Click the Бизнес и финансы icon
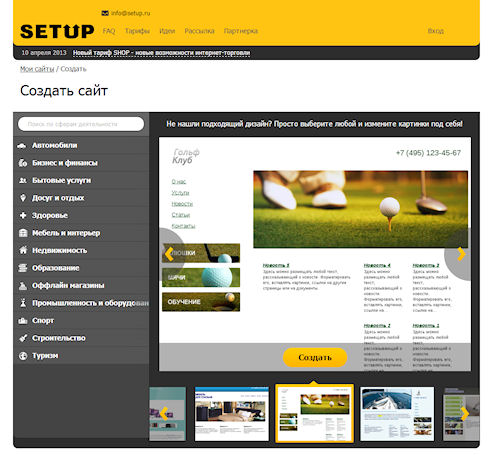The image size is (490, 455). (x=23, y=163)
